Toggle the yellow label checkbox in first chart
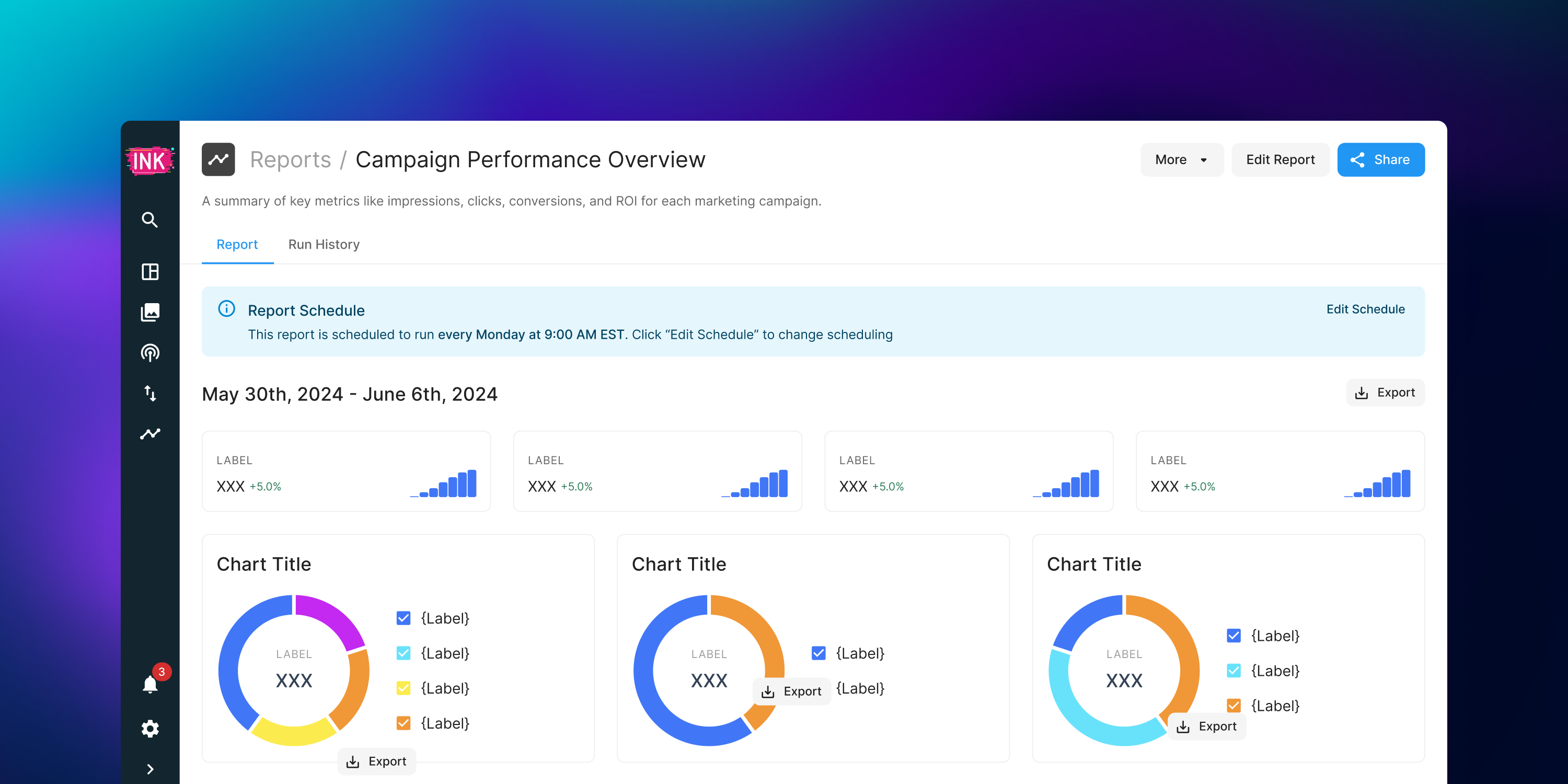Image resolution: width=1568 pixels, height=784 pixels. point(403,688)
